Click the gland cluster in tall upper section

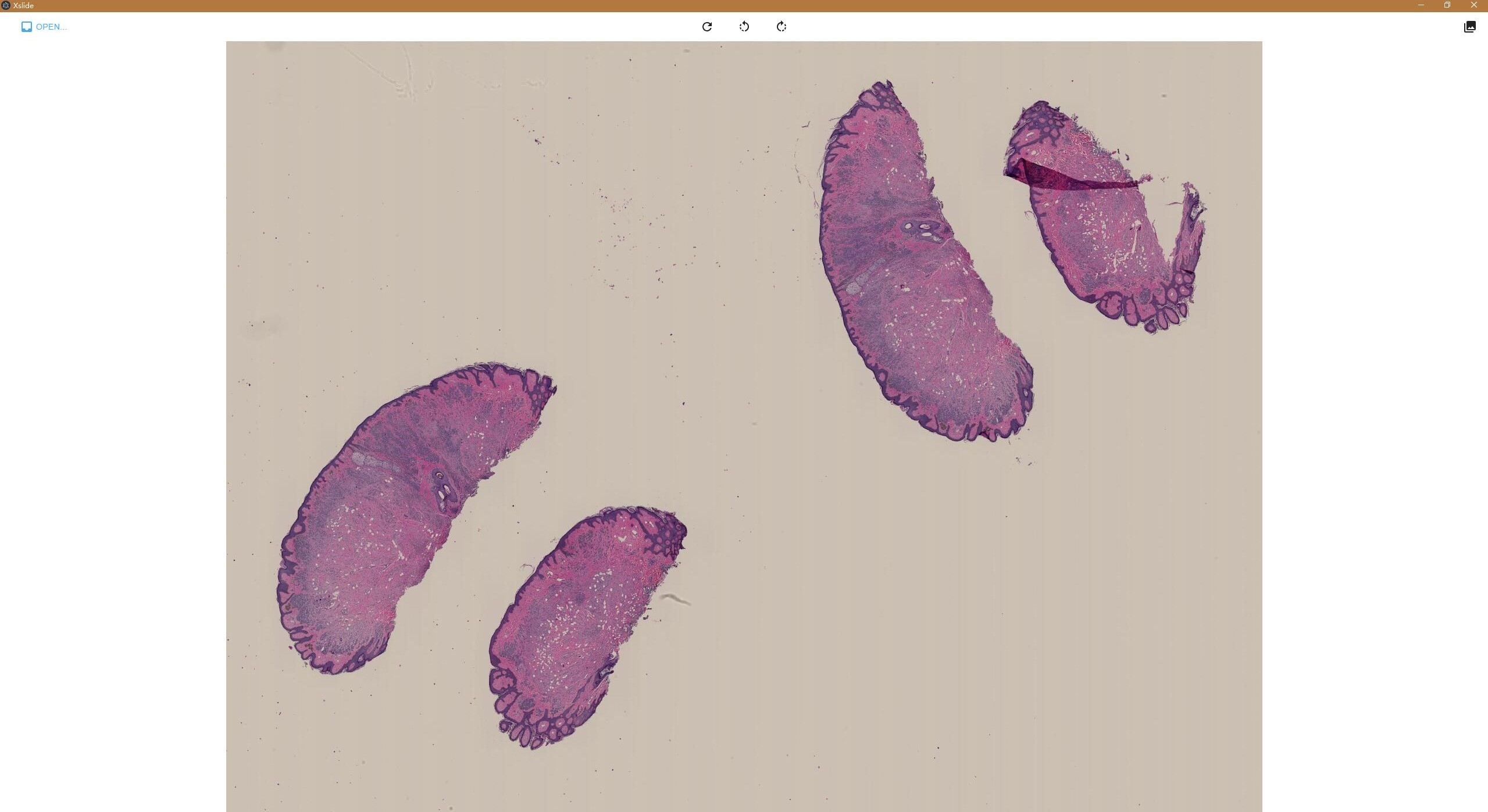pyautogui.click(x=923, y=229)
